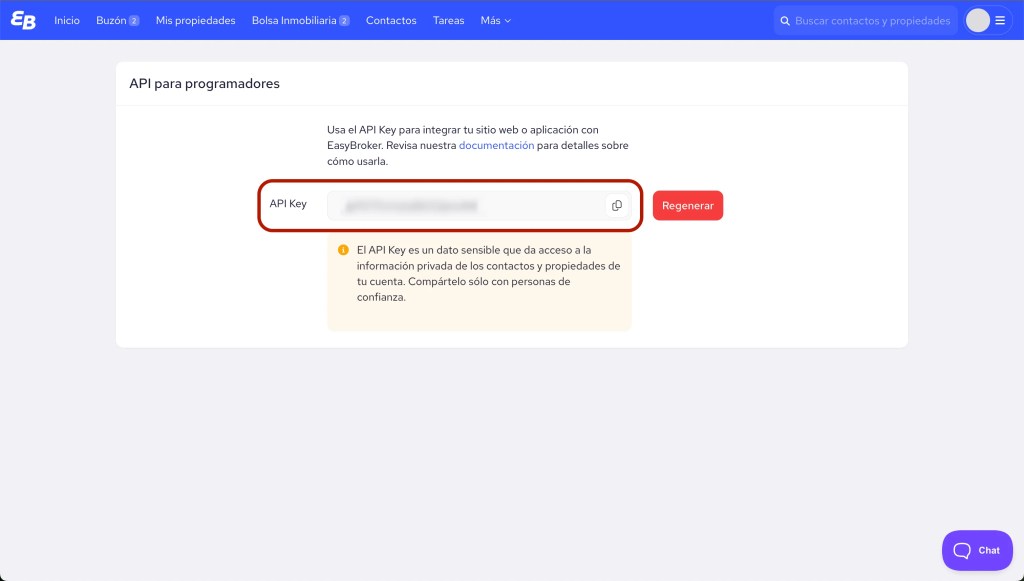1024x581 pixels.
Task: Click the notification badge beside Buzón
Action: pos(134,21)
